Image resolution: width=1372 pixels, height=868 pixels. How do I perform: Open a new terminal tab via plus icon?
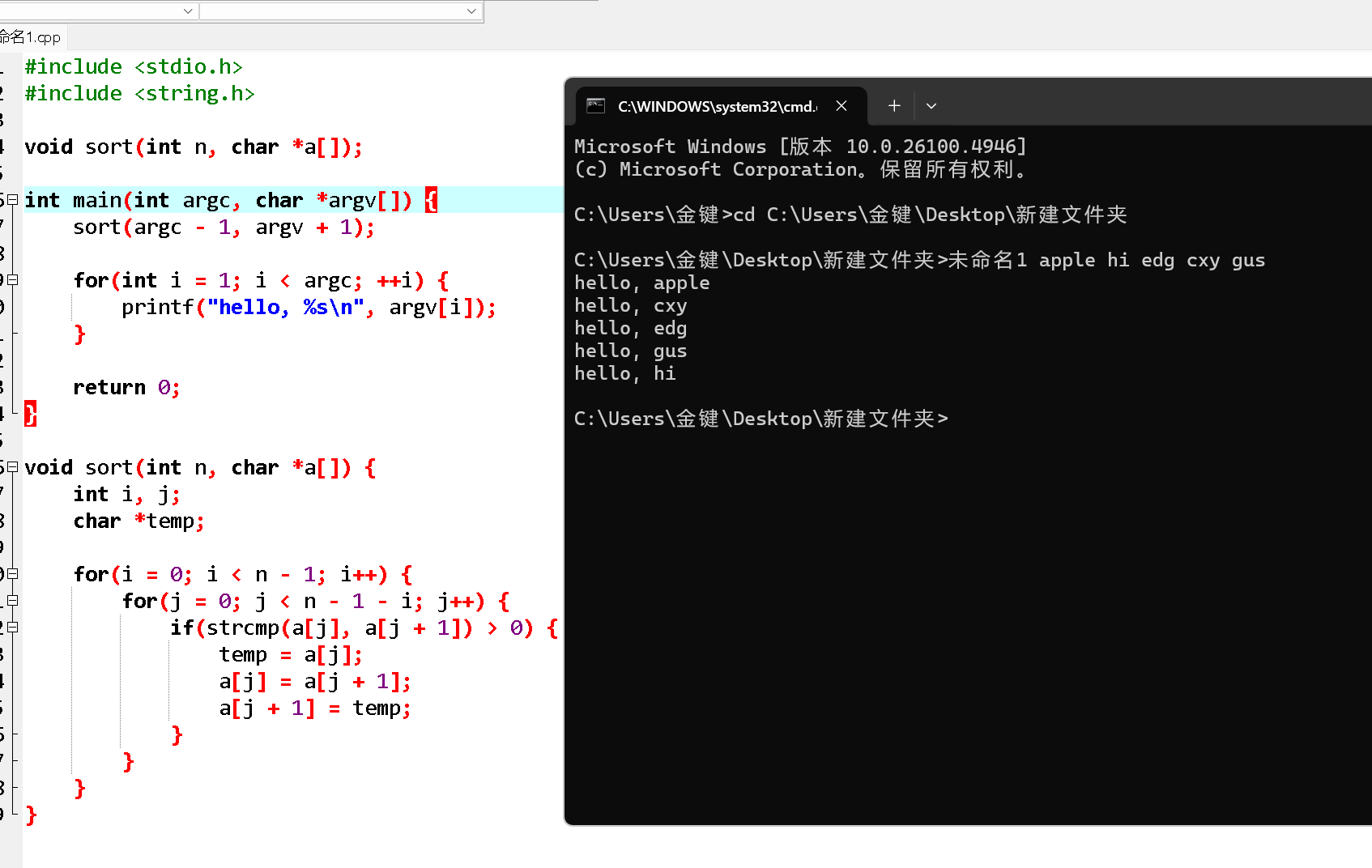[x=893, y=105]
